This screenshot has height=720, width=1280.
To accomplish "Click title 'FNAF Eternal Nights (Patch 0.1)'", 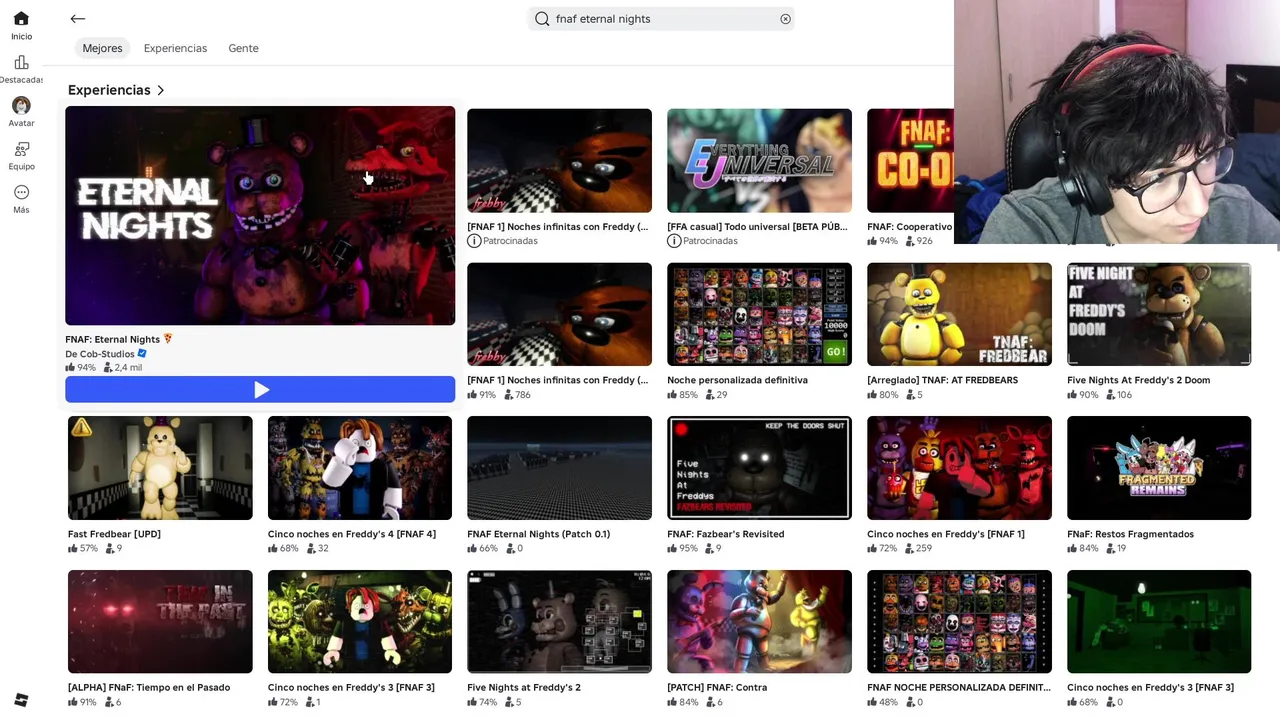I will pos(538,534).
